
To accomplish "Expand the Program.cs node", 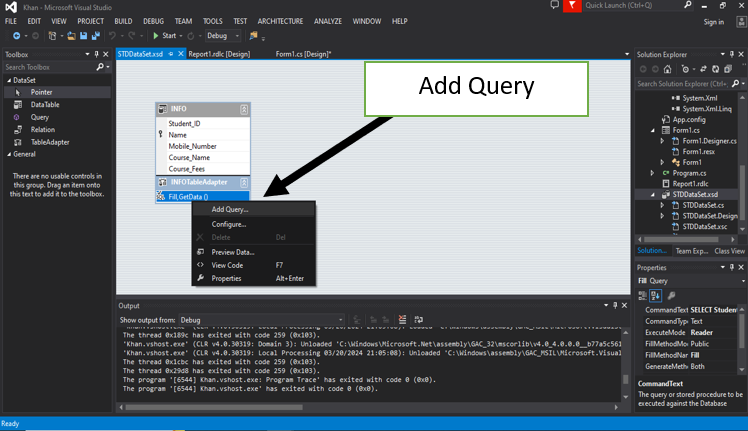I will [x=652, y=173].
